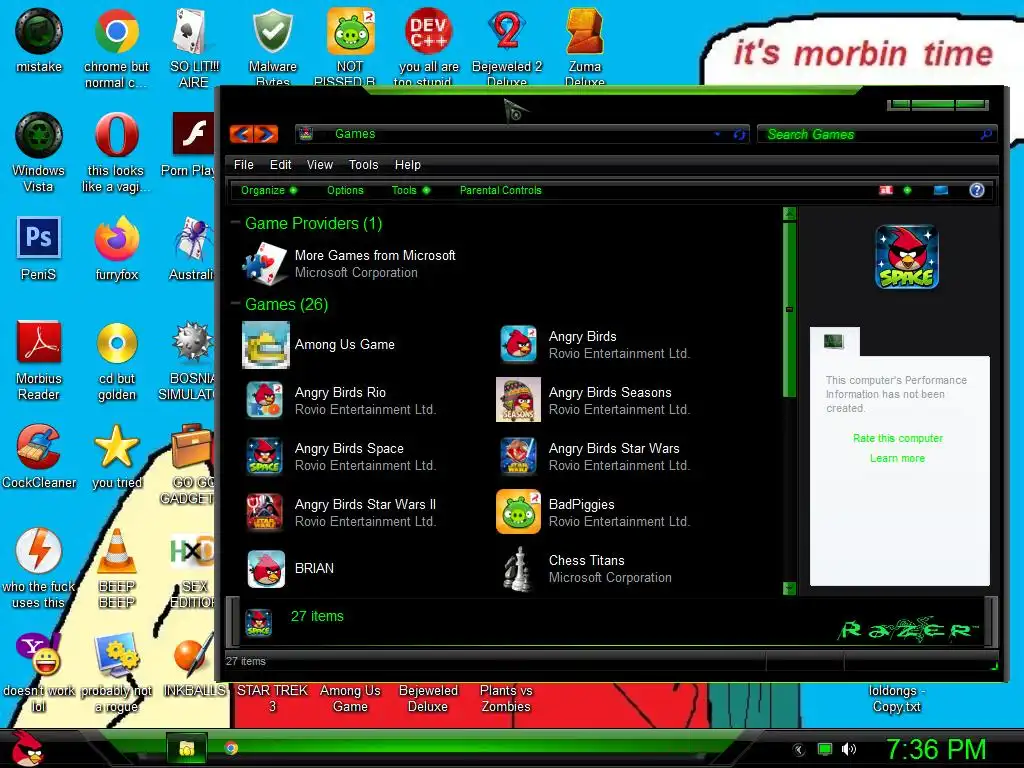
Task: Click the Chrome icon in the taskbar
Action: click(x=231, y=748)
